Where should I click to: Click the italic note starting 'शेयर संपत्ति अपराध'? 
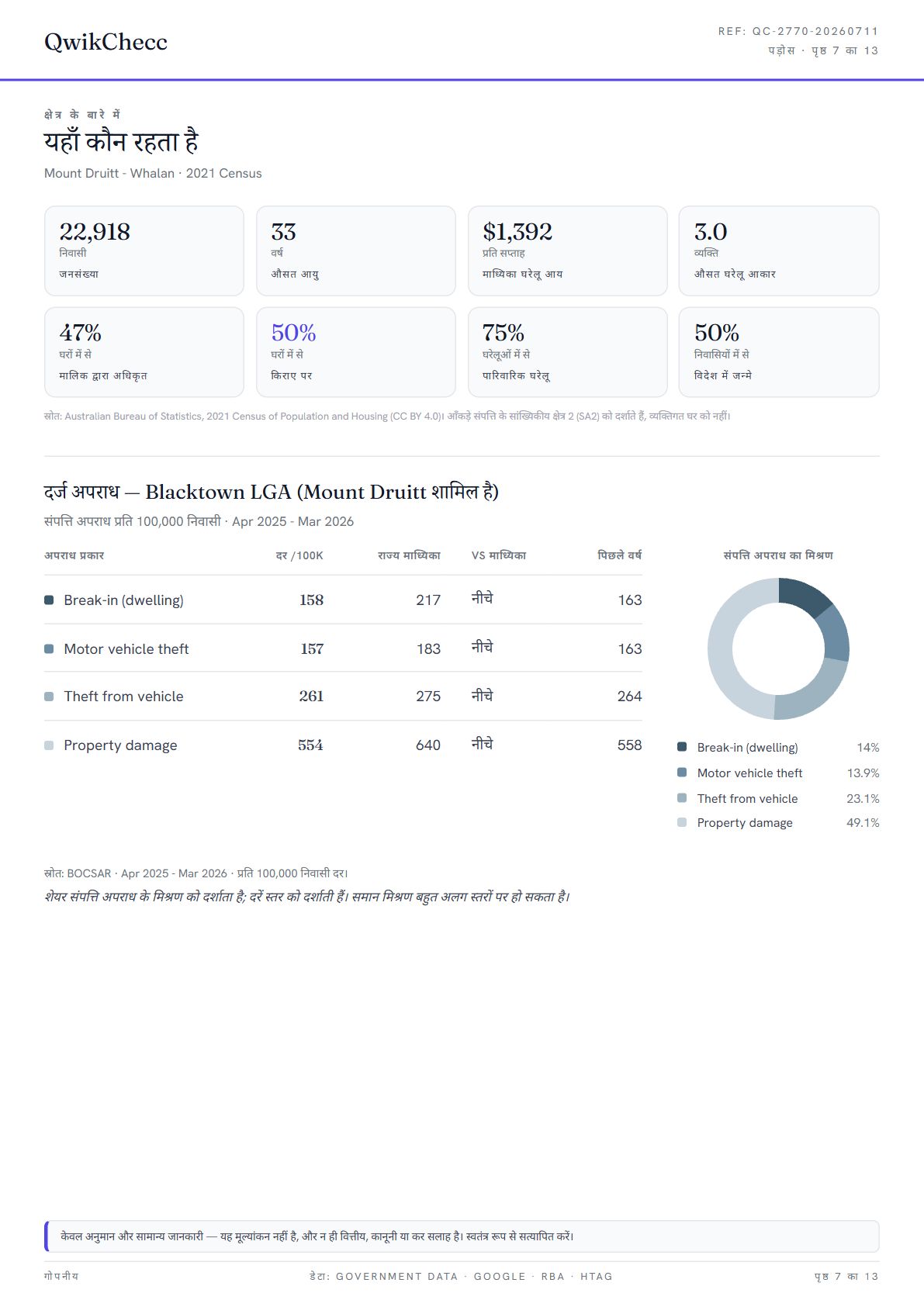click(x=307, y=897)
